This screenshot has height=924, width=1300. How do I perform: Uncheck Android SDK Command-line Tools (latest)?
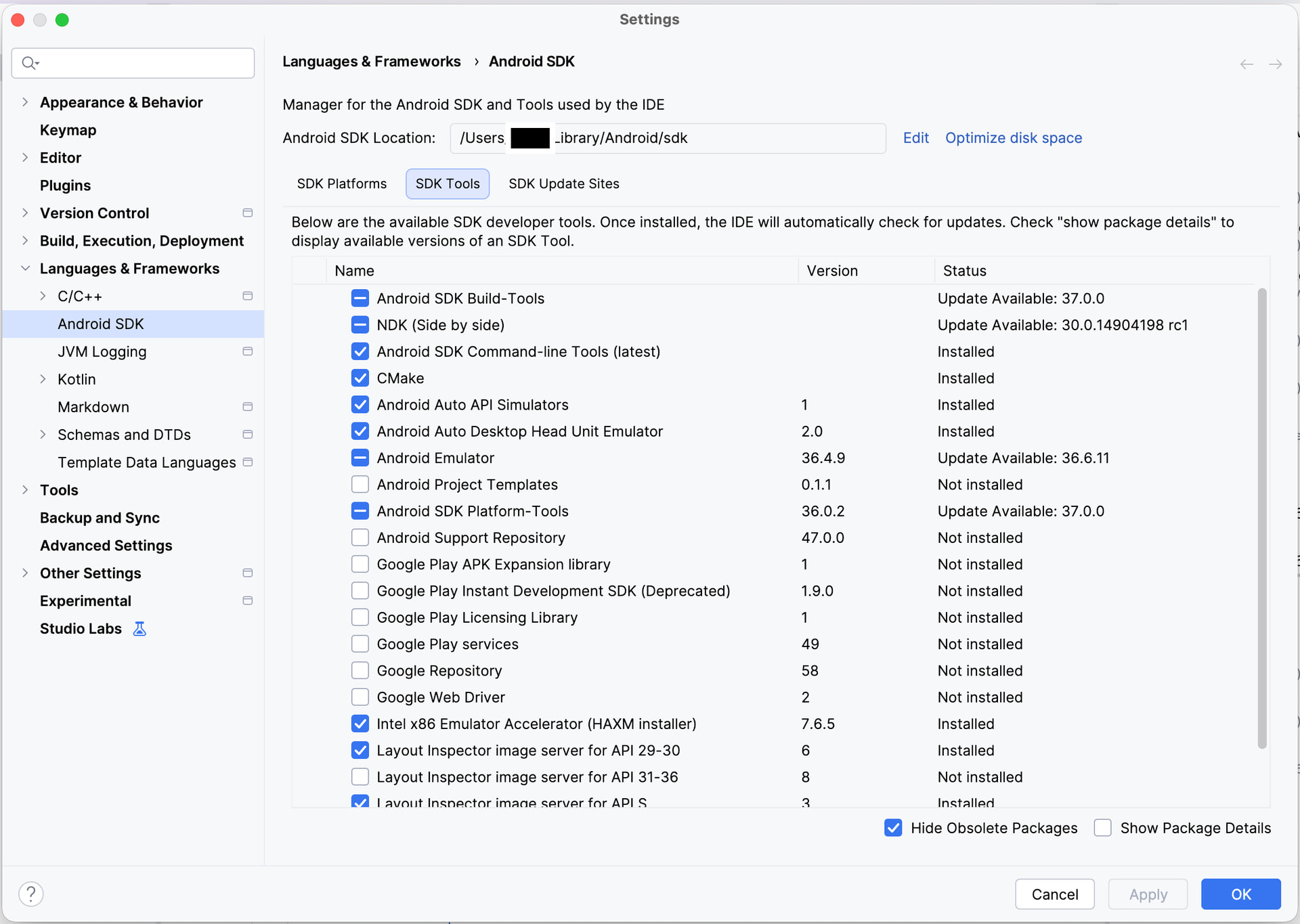[x=360, y=351]
